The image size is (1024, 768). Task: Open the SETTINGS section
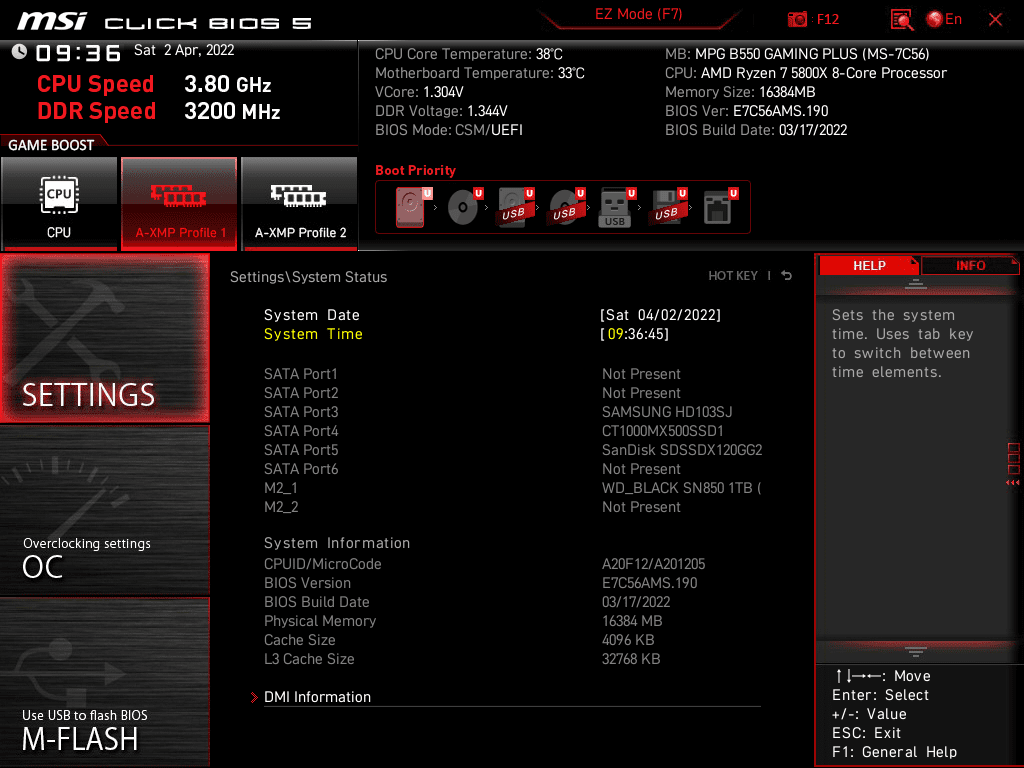(104, 338)
